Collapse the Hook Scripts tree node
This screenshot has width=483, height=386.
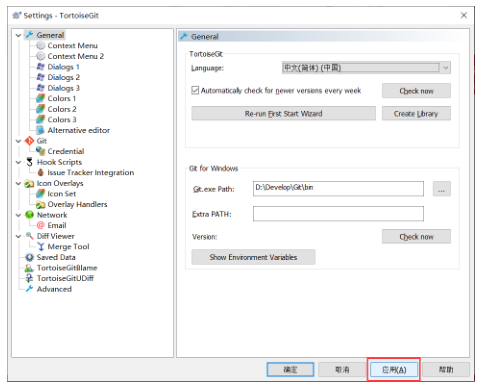click(19, 162)
